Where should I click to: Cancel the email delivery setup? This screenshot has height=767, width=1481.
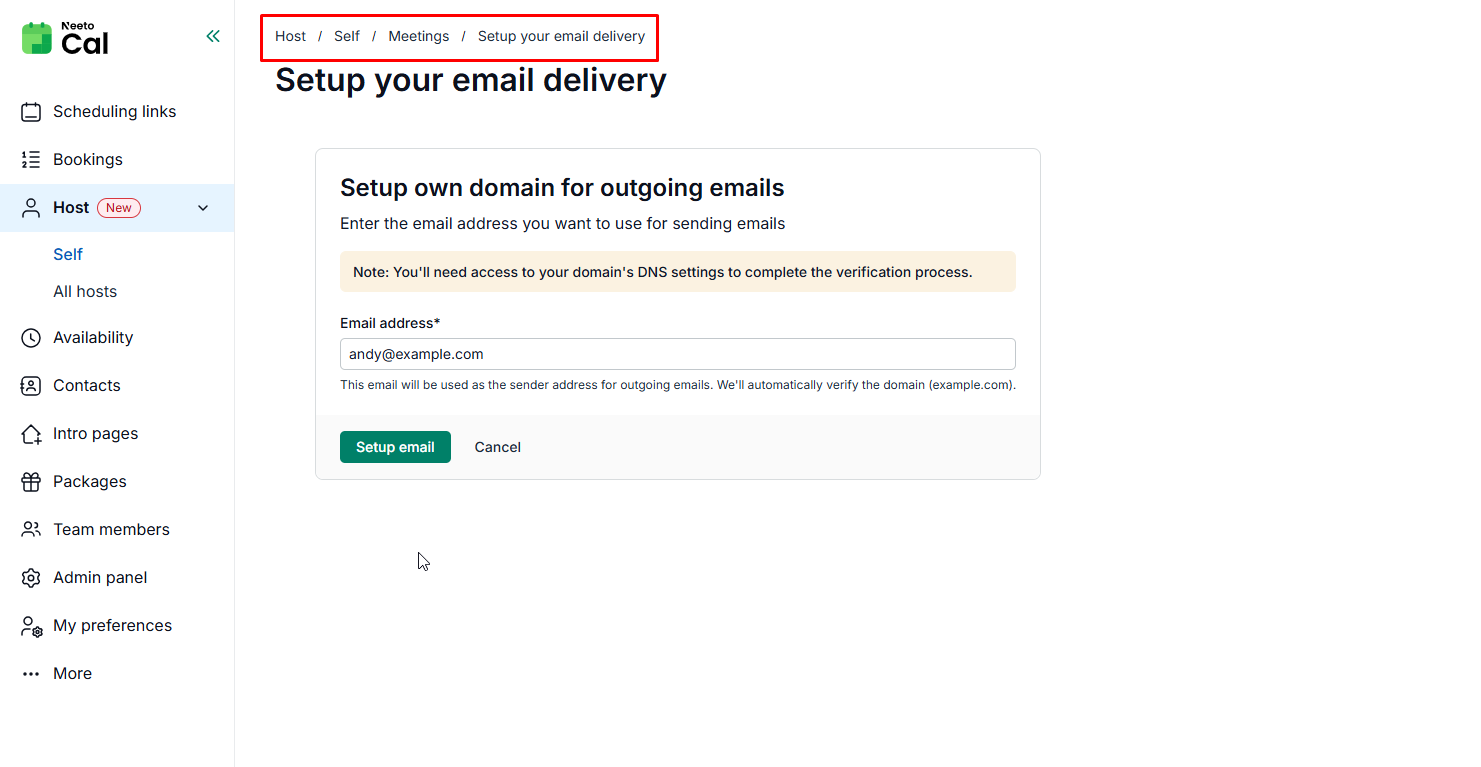coord(497,447)
